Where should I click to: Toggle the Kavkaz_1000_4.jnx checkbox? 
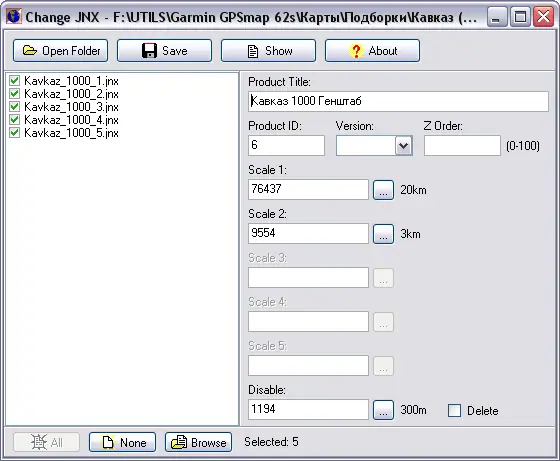tap(14, 120)
